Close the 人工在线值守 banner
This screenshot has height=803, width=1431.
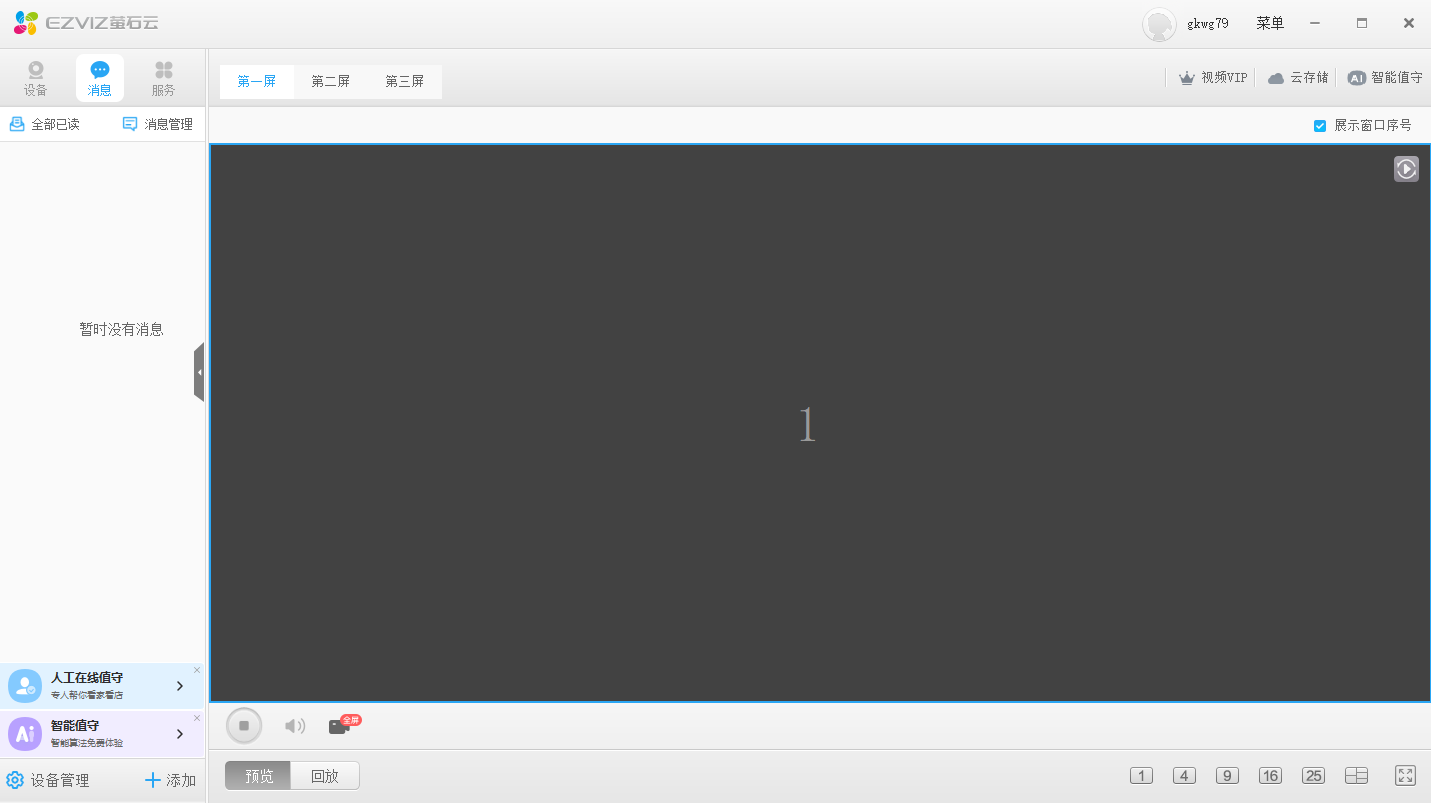(x=197, y=670)
